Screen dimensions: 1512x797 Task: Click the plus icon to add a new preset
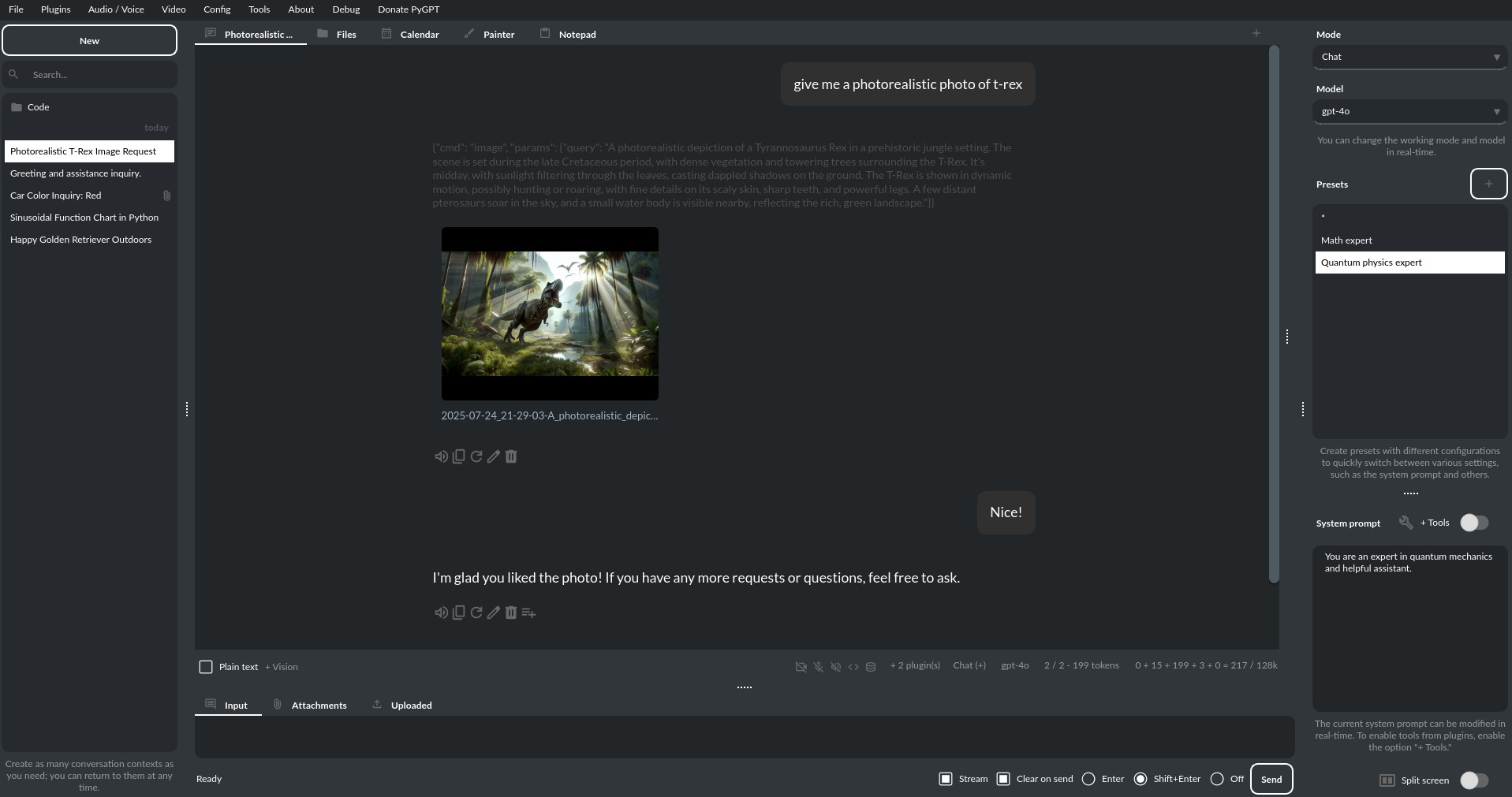[1488, 184]
